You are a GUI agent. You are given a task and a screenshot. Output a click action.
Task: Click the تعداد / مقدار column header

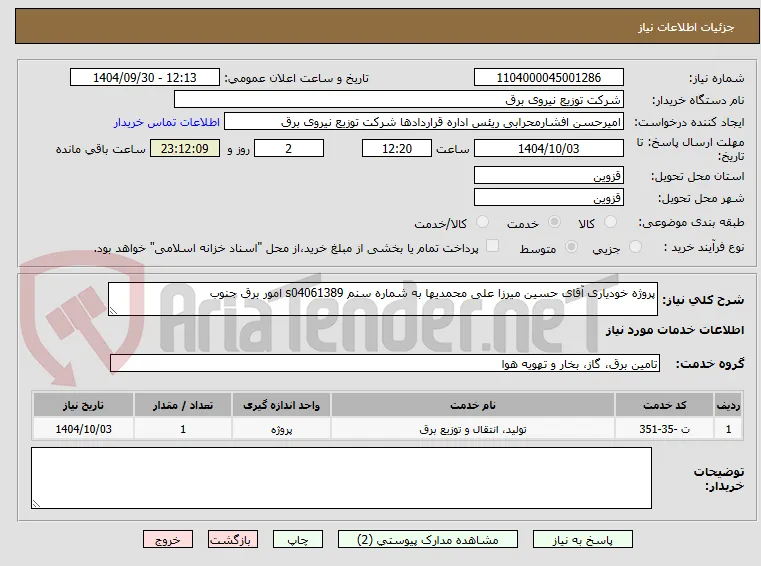pyautogui.click(x=182, y=405)
